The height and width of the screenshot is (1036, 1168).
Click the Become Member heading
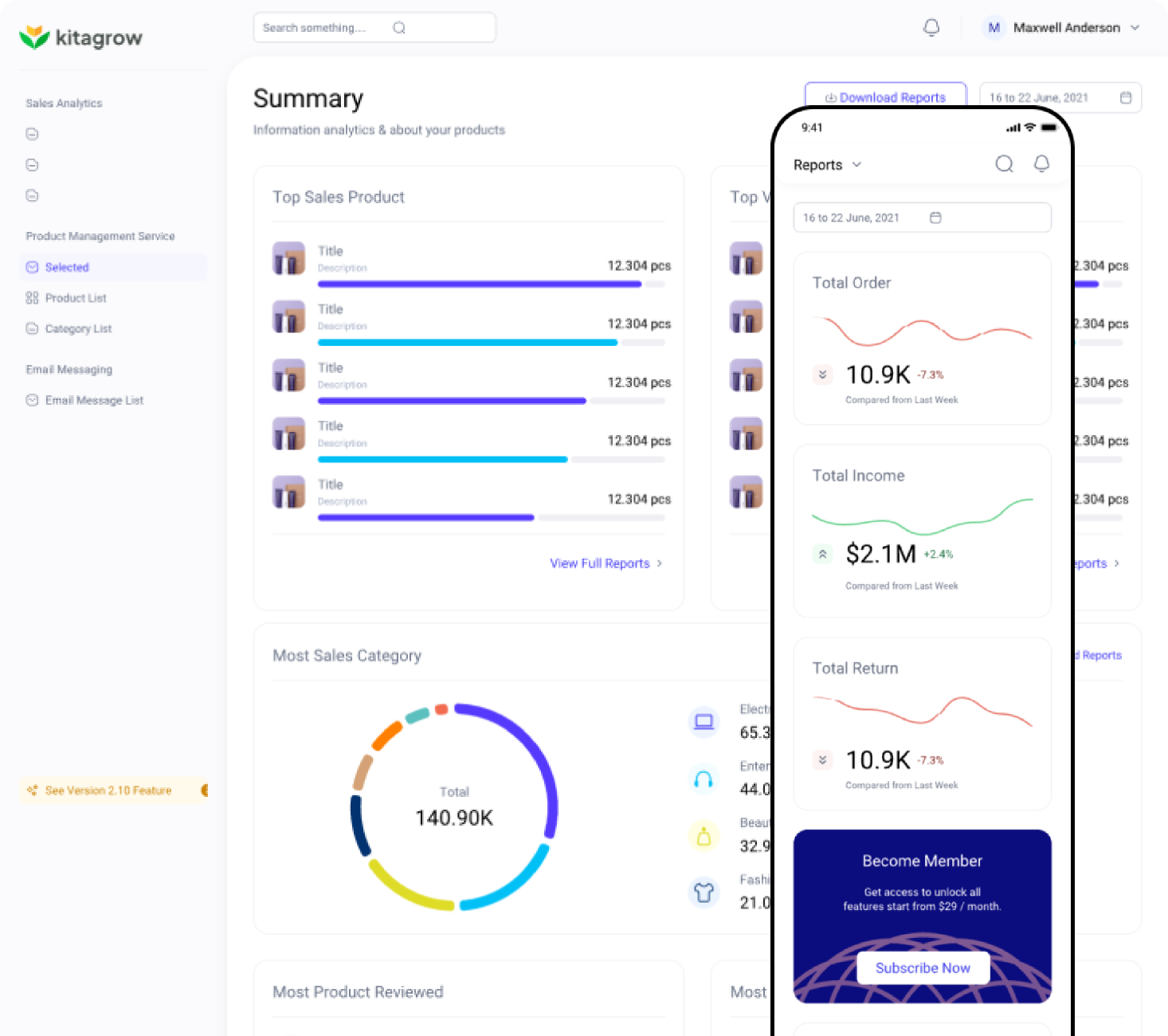point(922,861)
